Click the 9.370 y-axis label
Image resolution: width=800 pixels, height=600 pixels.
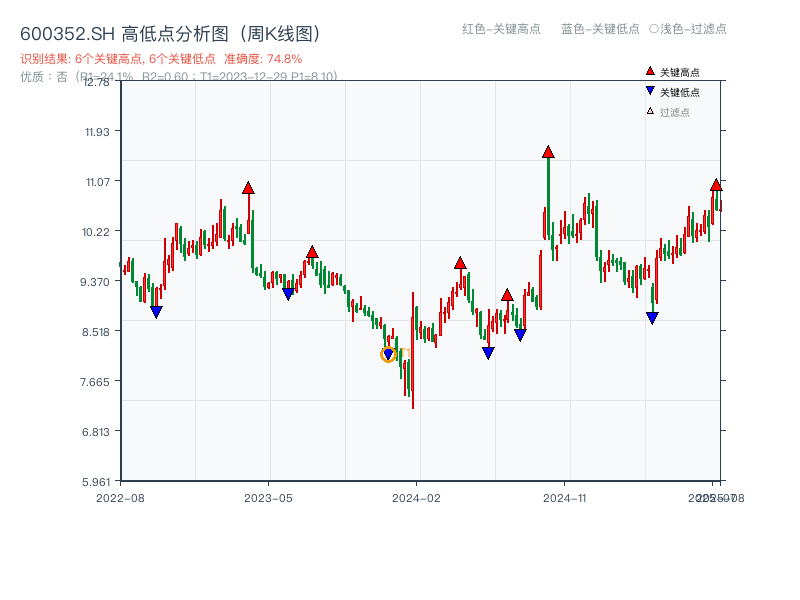pos(95,282)
